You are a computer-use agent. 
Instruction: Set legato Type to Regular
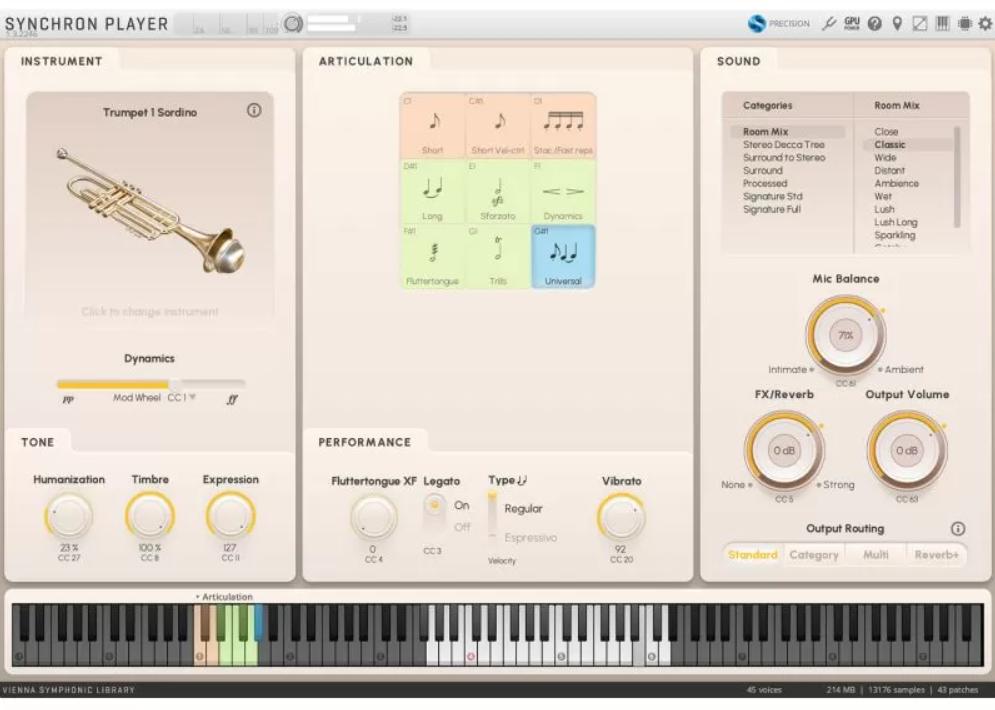coord(523,508)
